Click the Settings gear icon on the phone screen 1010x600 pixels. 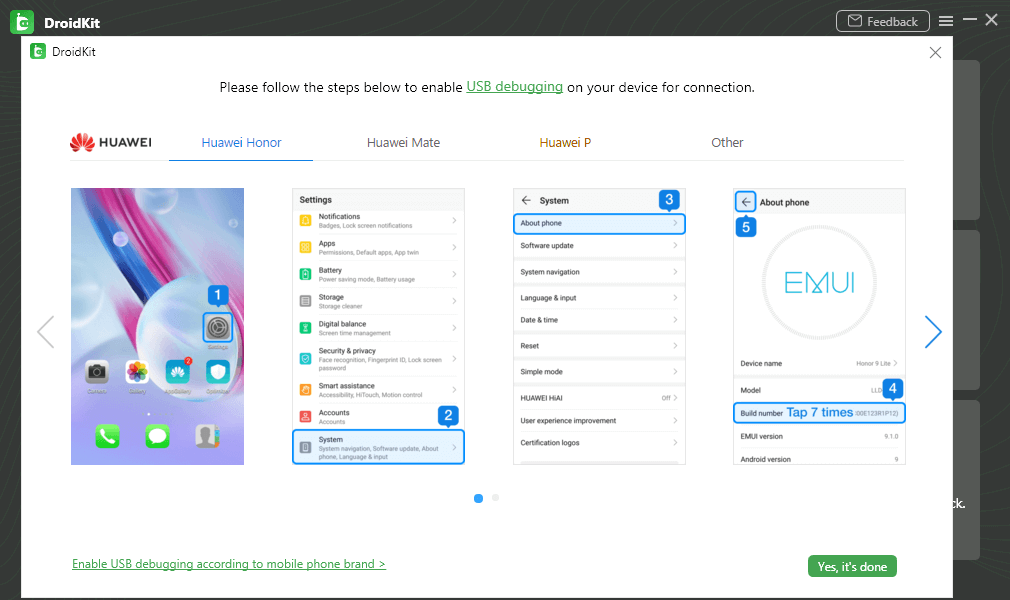click(218, 327)
